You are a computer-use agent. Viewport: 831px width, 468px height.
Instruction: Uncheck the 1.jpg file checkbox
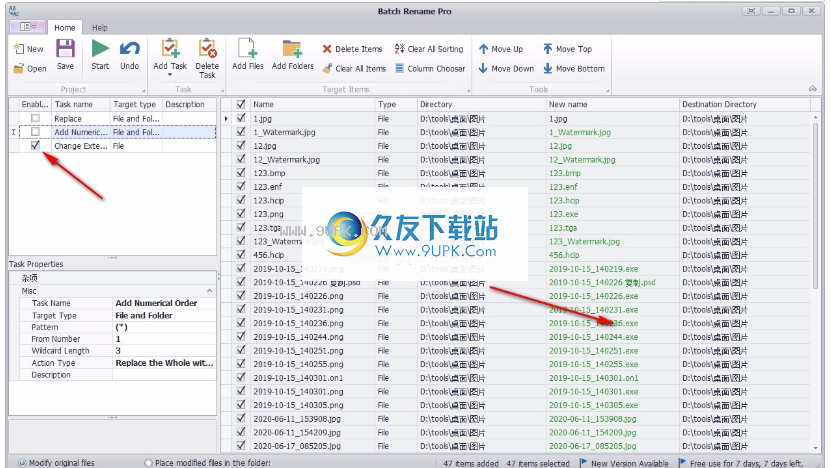pyautogui.click(x=241, y=118)
